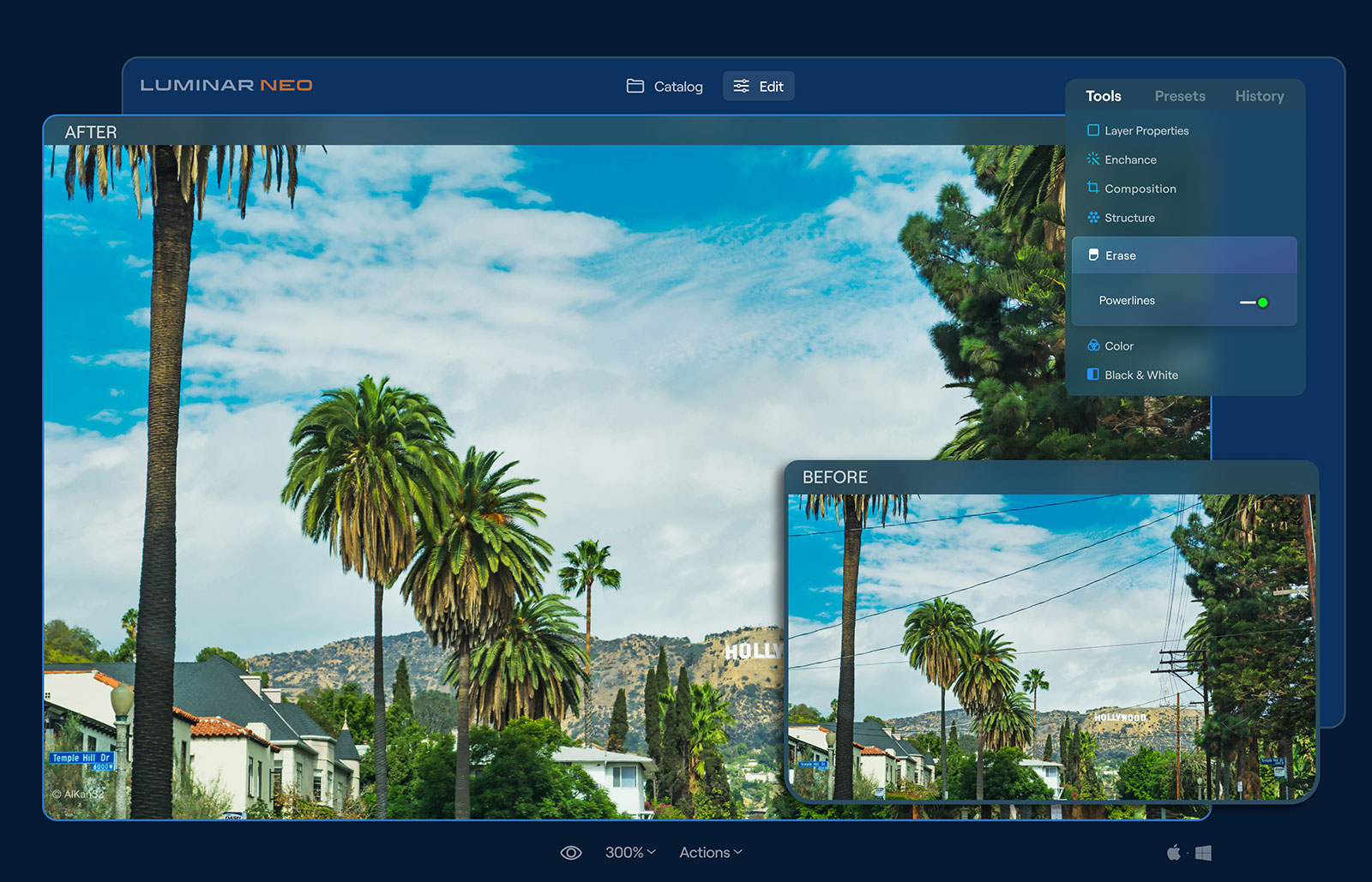
Task: Select the Color tool icon
Action: click(x=1093, y=345)
